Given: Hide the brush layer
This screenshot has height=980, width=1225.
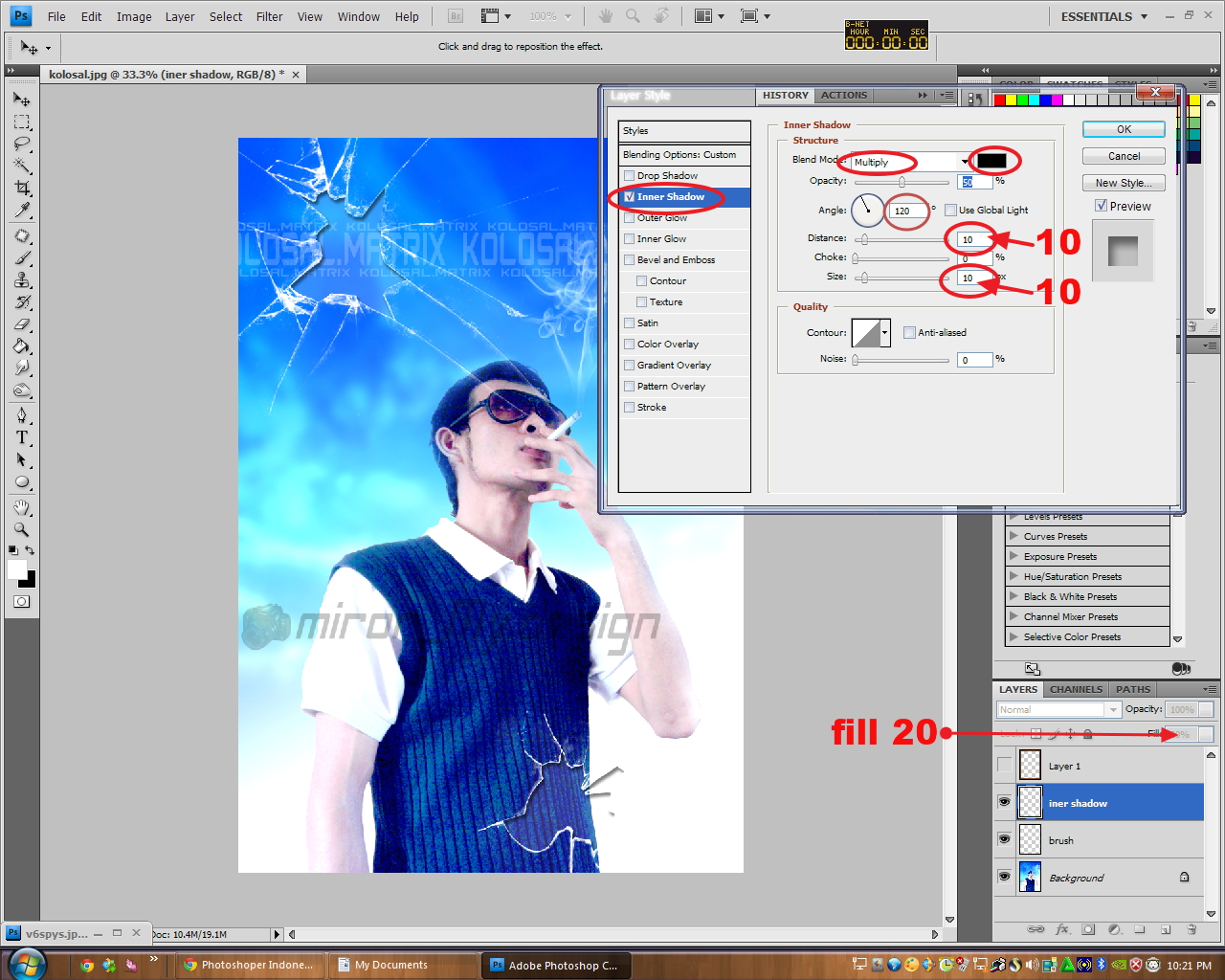Looking at the screenshot, I should point(1004,839).
